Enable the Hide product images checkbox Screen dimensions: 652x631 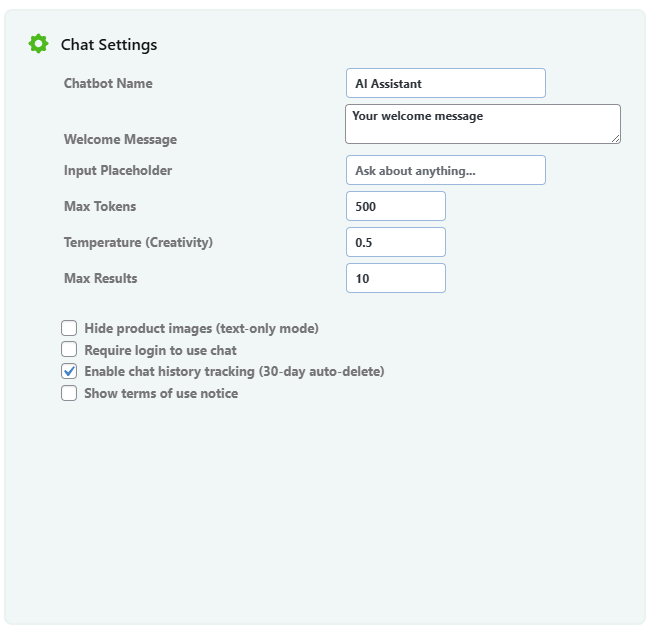point(69,328)
